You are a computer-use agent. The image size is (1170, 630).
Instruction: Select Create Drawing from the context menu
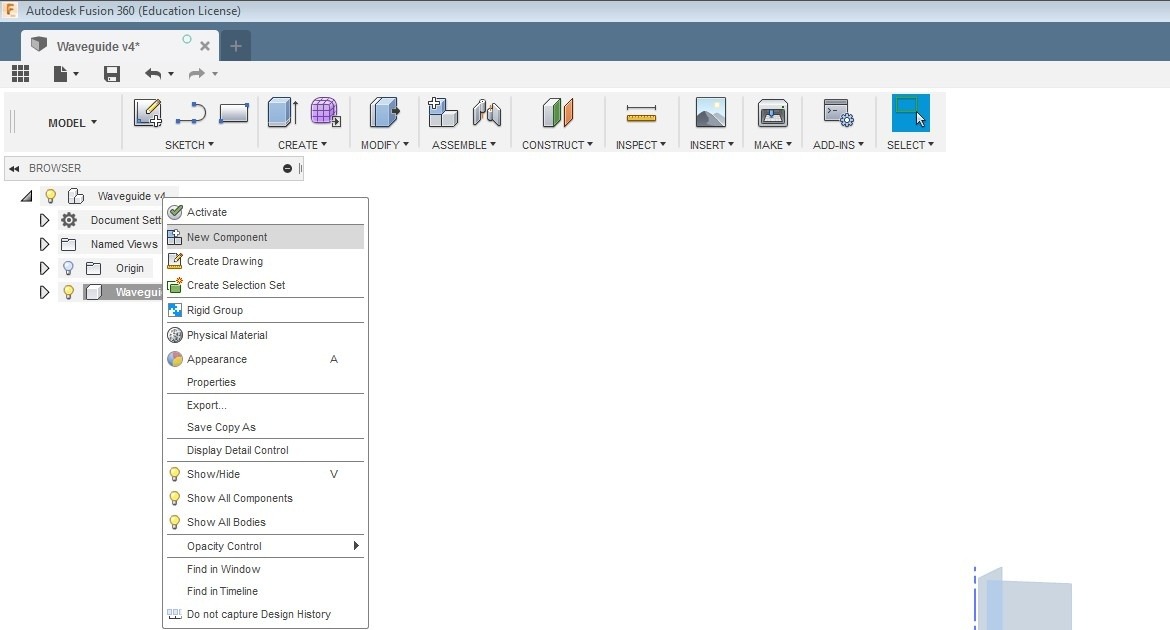265,261
